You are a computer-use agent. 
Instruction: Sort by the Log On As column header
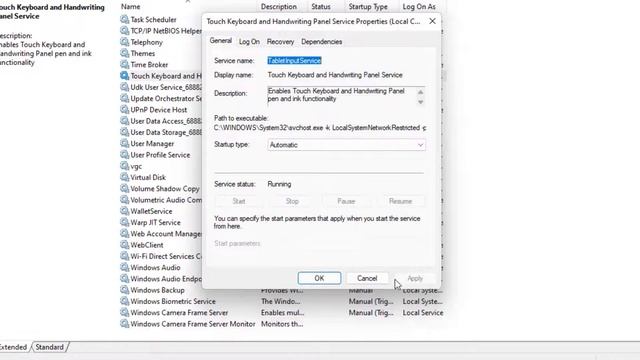419,7
